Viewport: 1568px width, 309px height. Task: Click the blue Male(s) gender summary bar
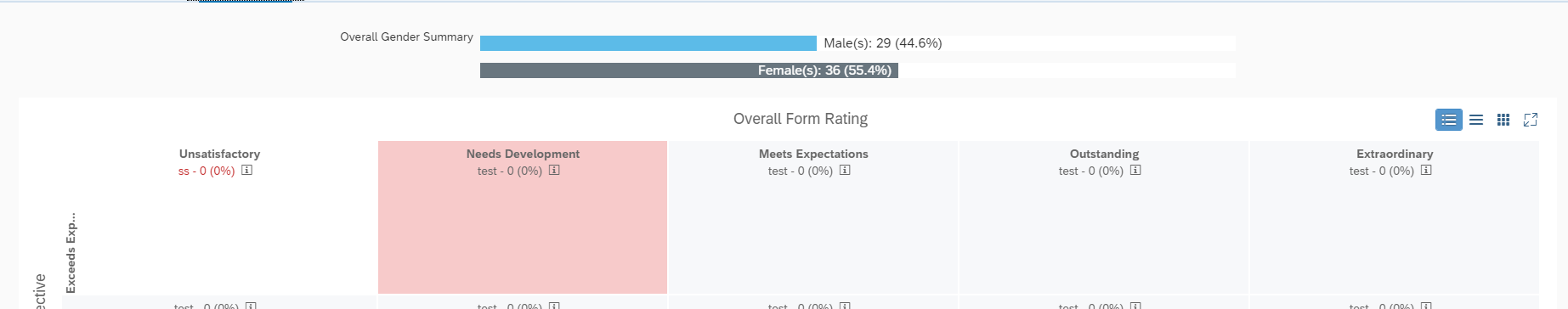648,43
